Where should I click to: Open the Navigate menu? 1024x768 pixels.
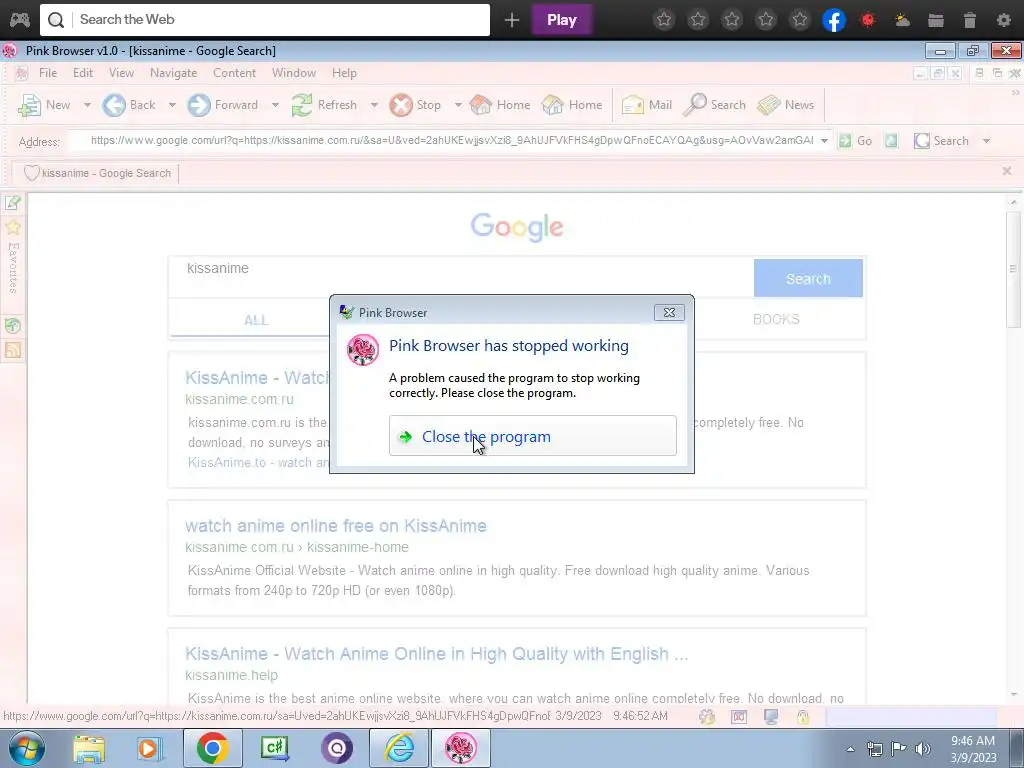point(174,72)
